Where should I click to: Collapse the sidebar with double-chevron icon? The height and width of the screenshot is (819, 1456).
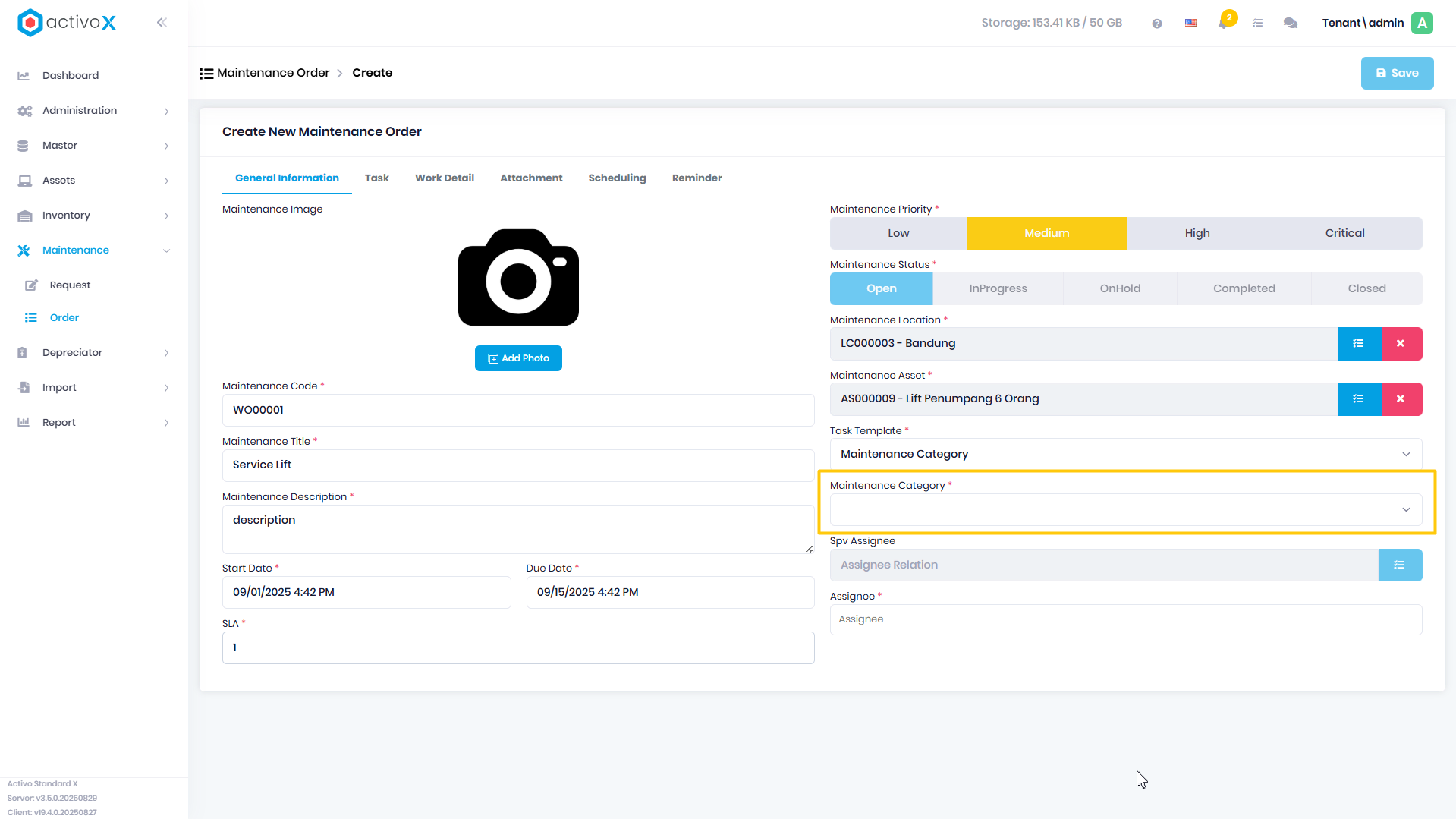click(x=162, y=23)
